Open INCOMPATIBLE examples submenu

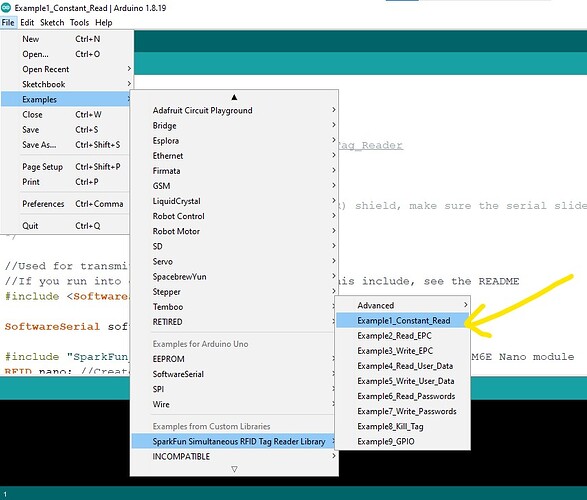[x=234, y=456]
